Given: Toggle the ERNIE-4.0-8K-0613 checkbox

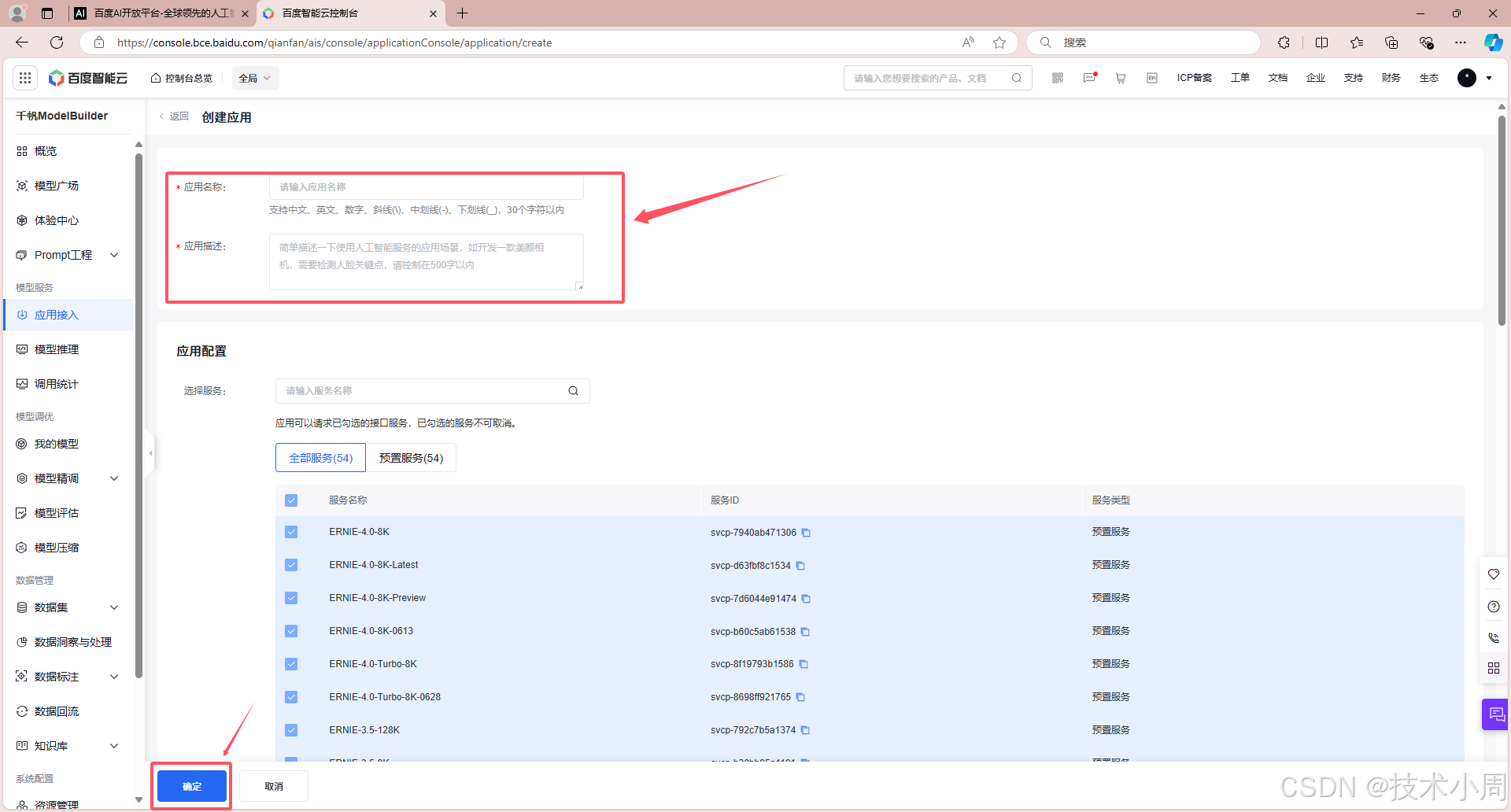Looking at the screenshot, I should 291,631.
